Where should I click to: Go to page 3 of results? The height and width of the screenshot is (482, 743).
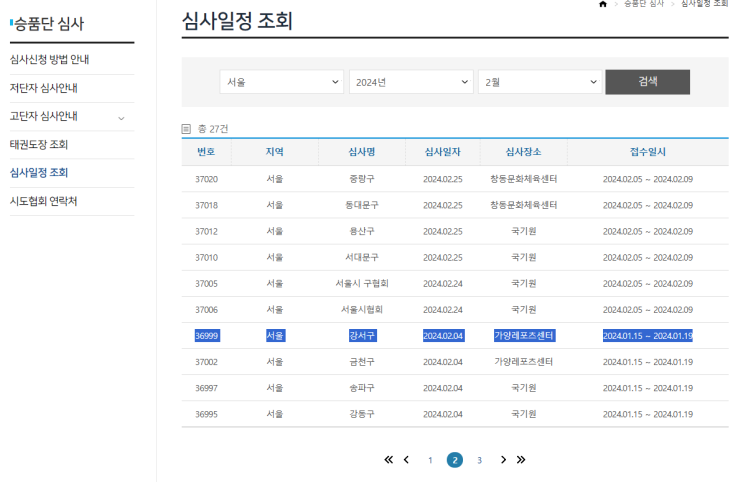(480, 460)
